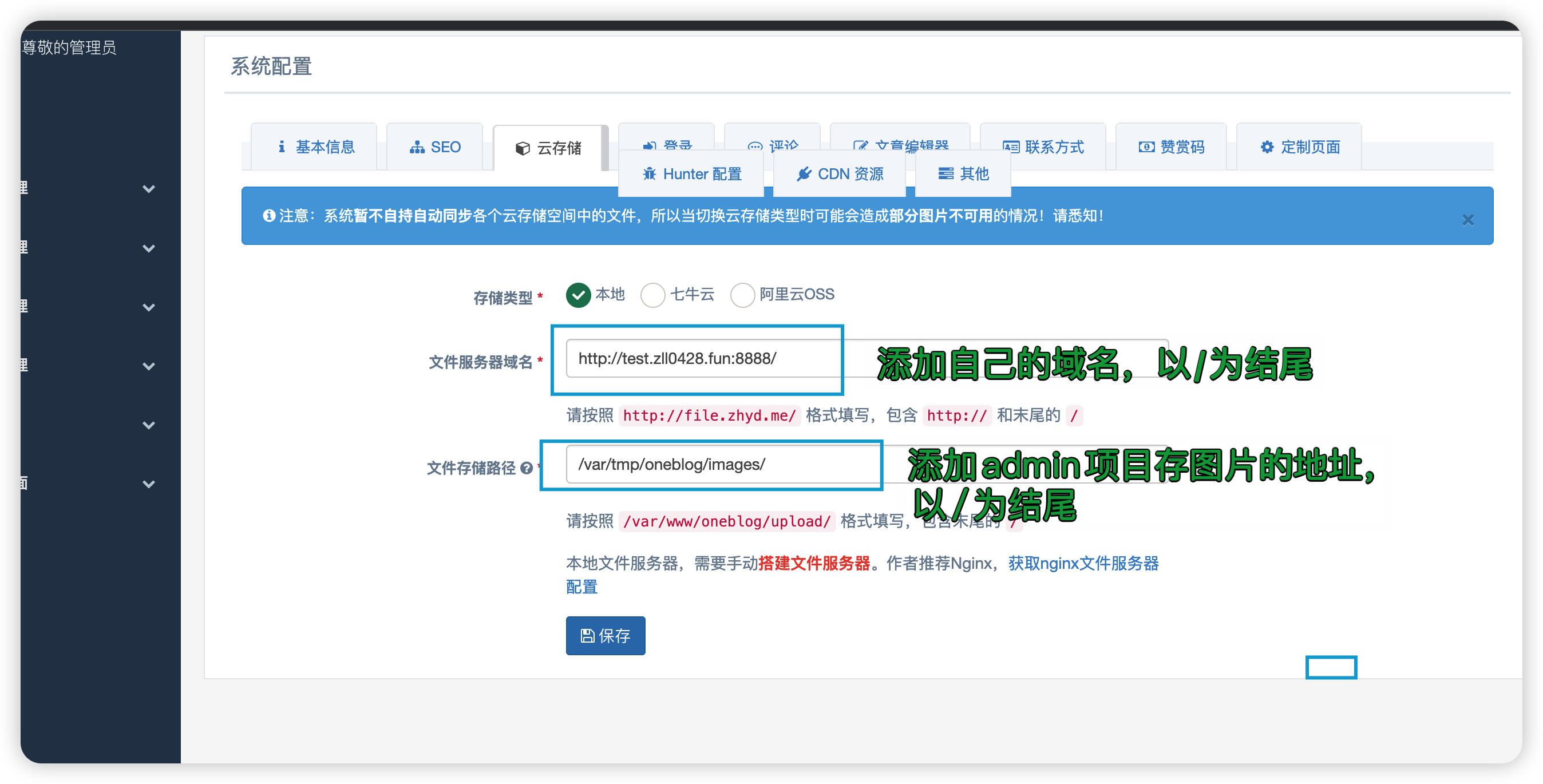Switch to the 其他 tab

[x=963, y=175]
